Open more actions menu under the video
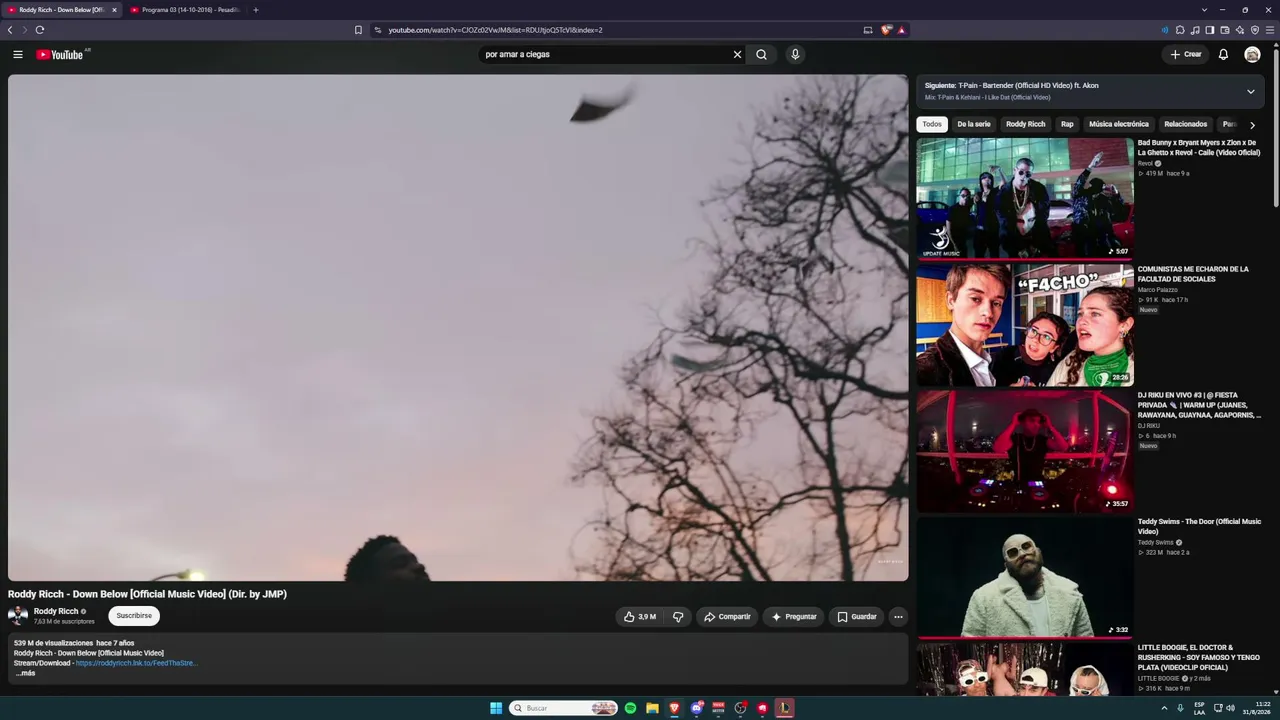1280x720 pixels. (x=898, y=617)
